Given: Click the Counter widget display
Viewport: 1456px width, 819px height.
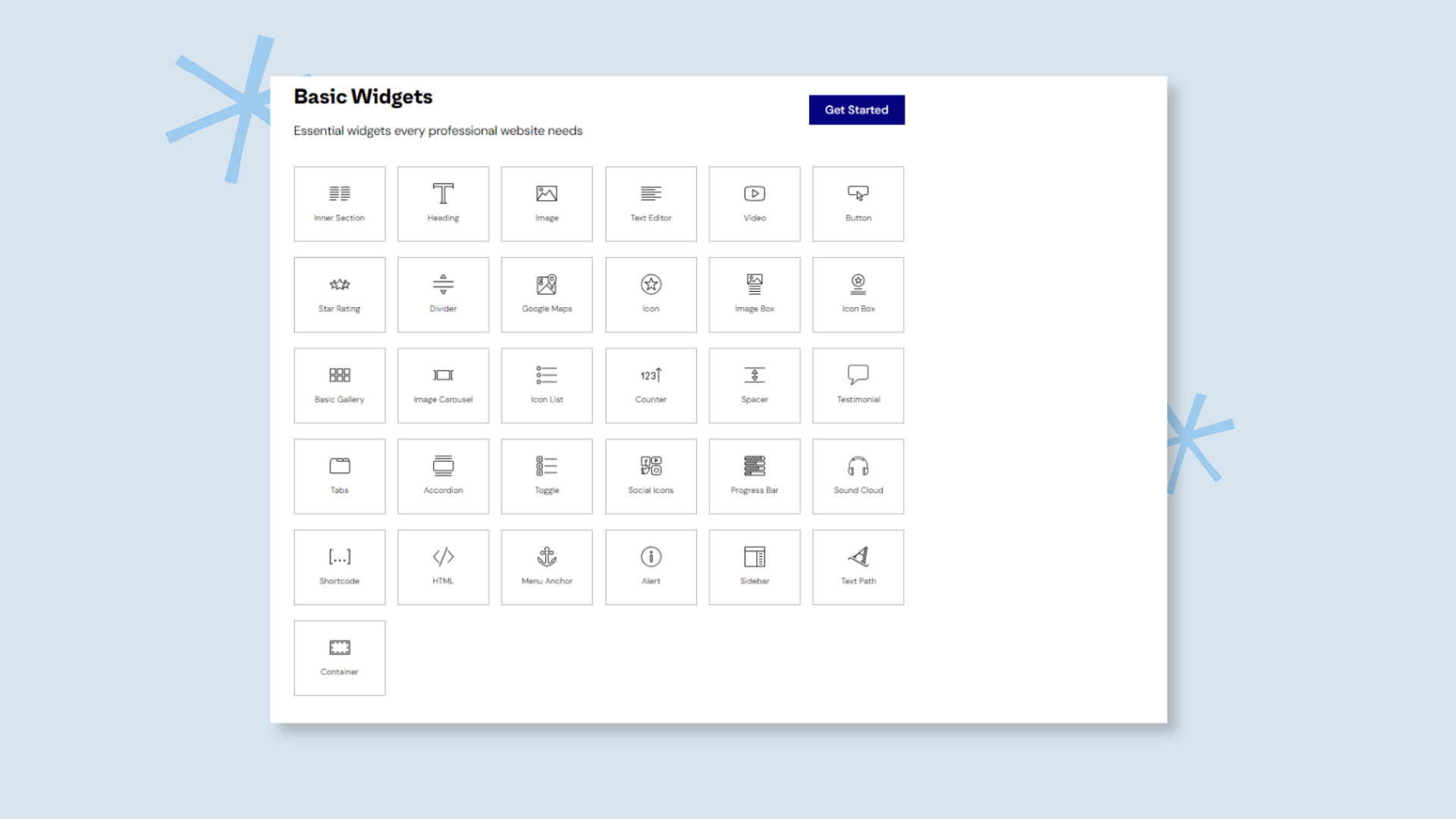Looking at the screenshot, I should tap(650, 385).
